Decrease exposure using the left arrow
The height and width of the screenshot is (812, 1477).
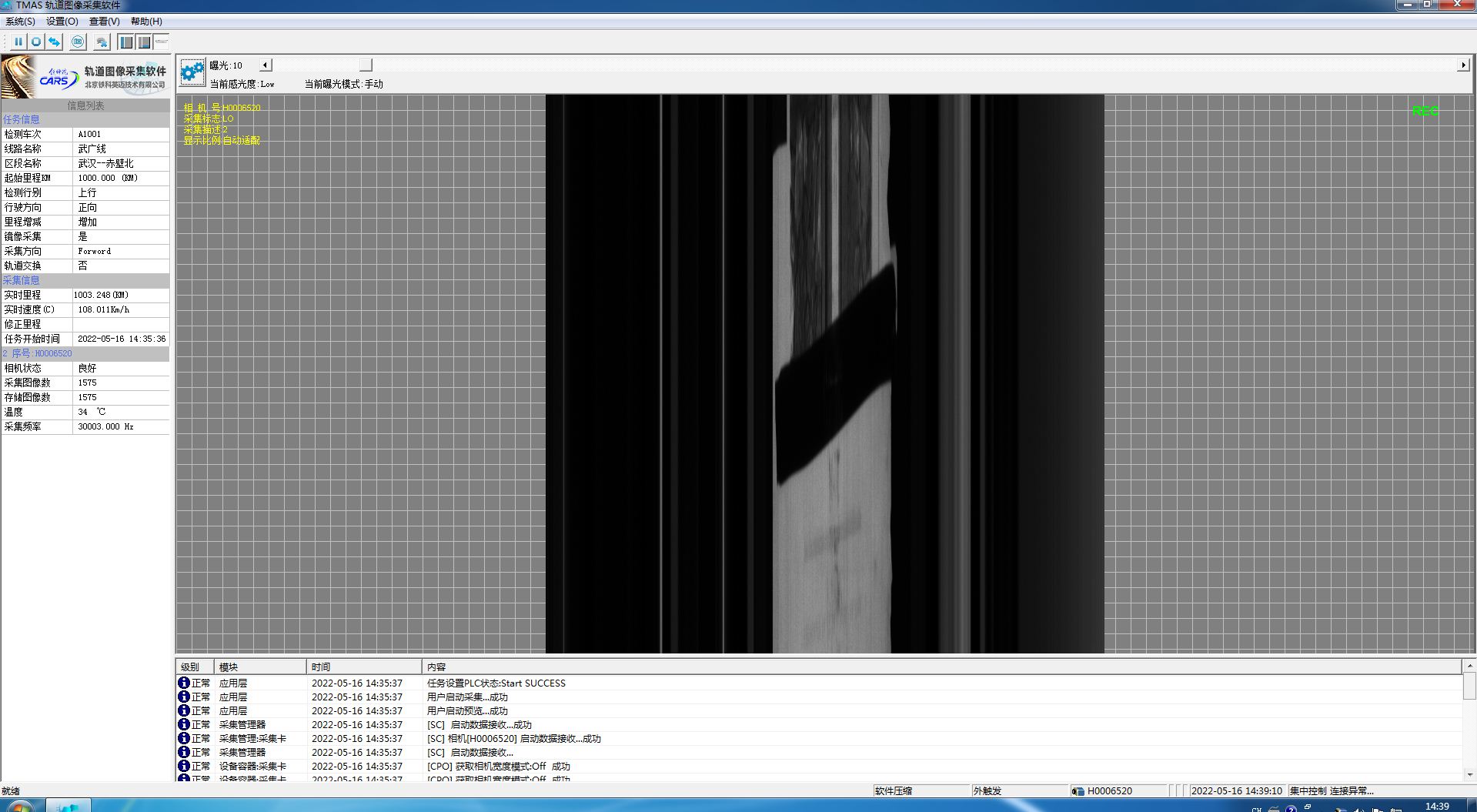click(266, 65)
